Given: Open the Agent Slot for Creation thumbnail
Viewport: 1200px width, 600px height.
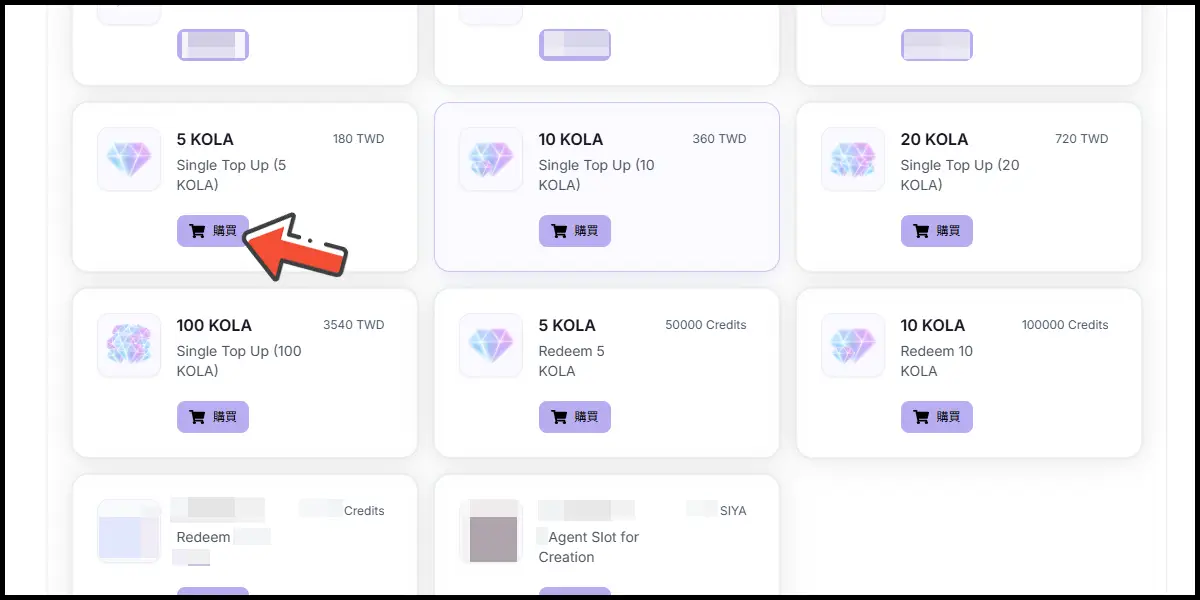Looking at the screenshot, I should pos(491,531).
